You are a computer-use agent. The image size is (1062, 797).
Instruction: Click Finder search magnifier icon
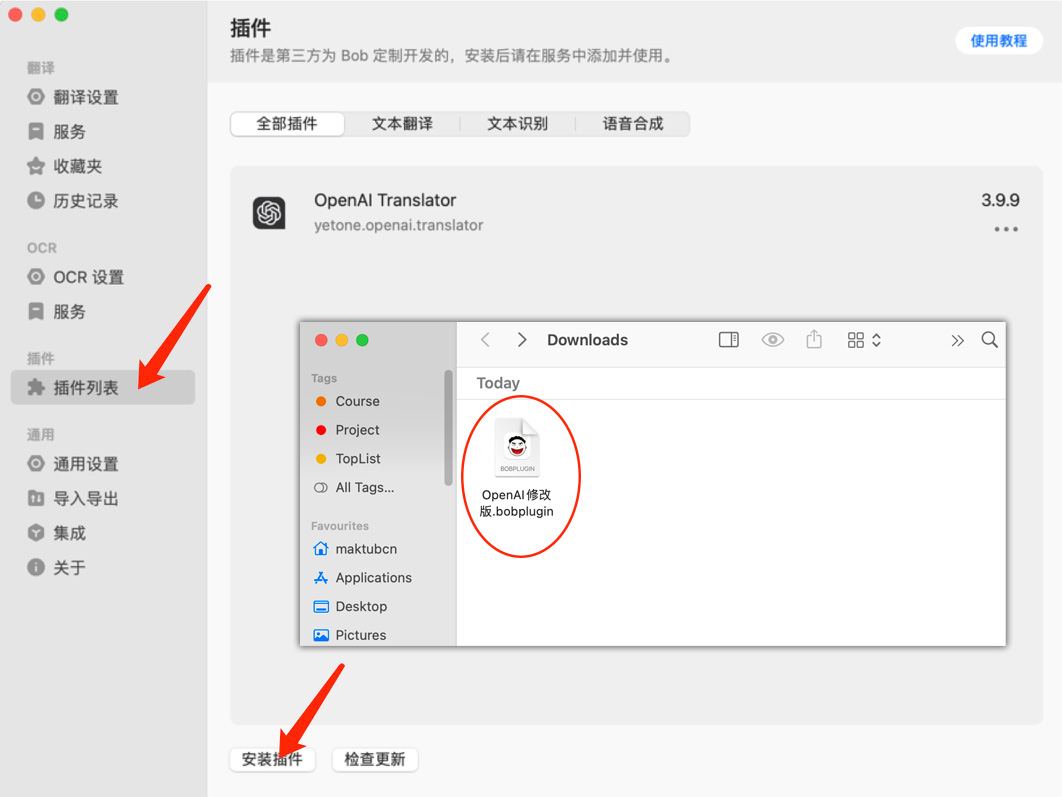click(990, 340)
